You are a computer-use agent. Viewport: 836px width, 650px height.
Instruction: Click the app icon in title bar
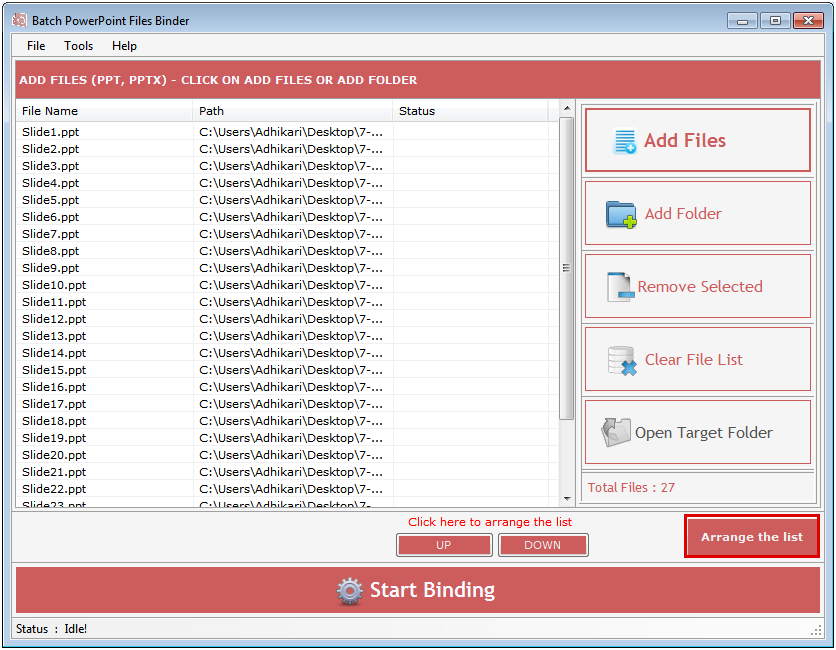click(x=20, y=20)
